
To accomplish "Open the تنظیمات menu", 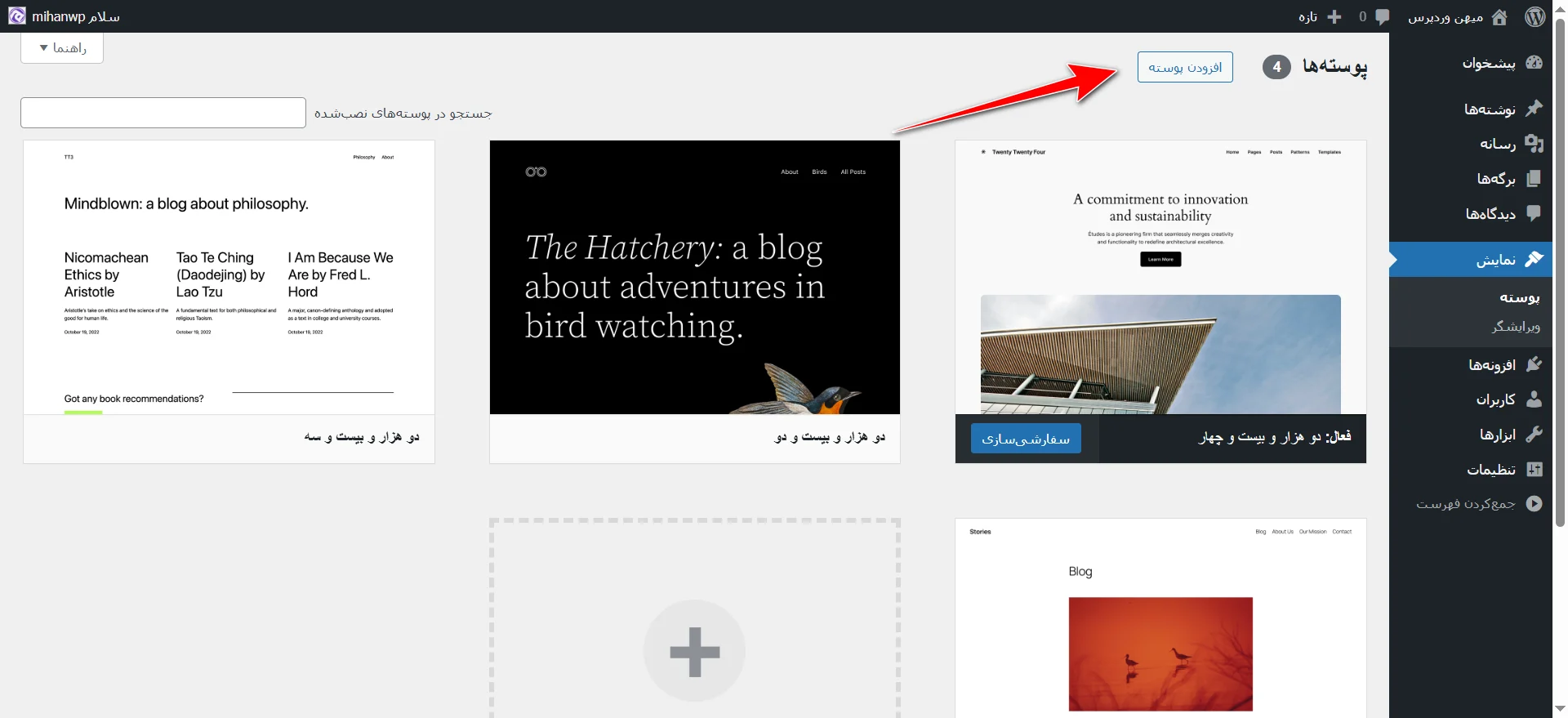I will coord(1471,469).
